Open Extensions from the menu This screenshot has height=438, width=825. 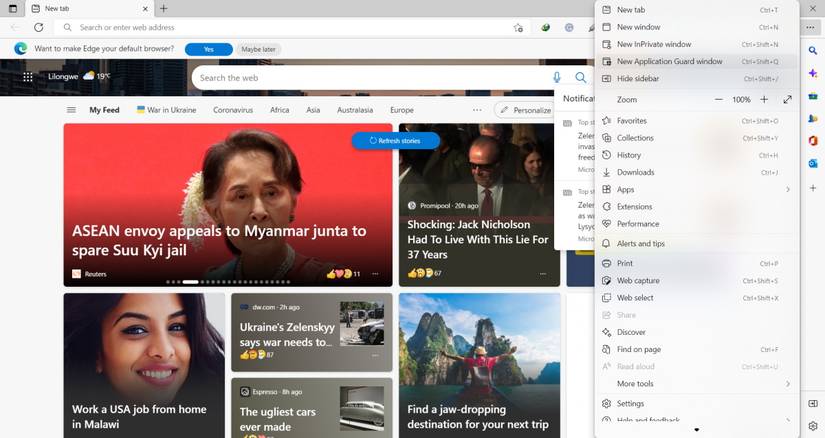click(x=697, y=207)
